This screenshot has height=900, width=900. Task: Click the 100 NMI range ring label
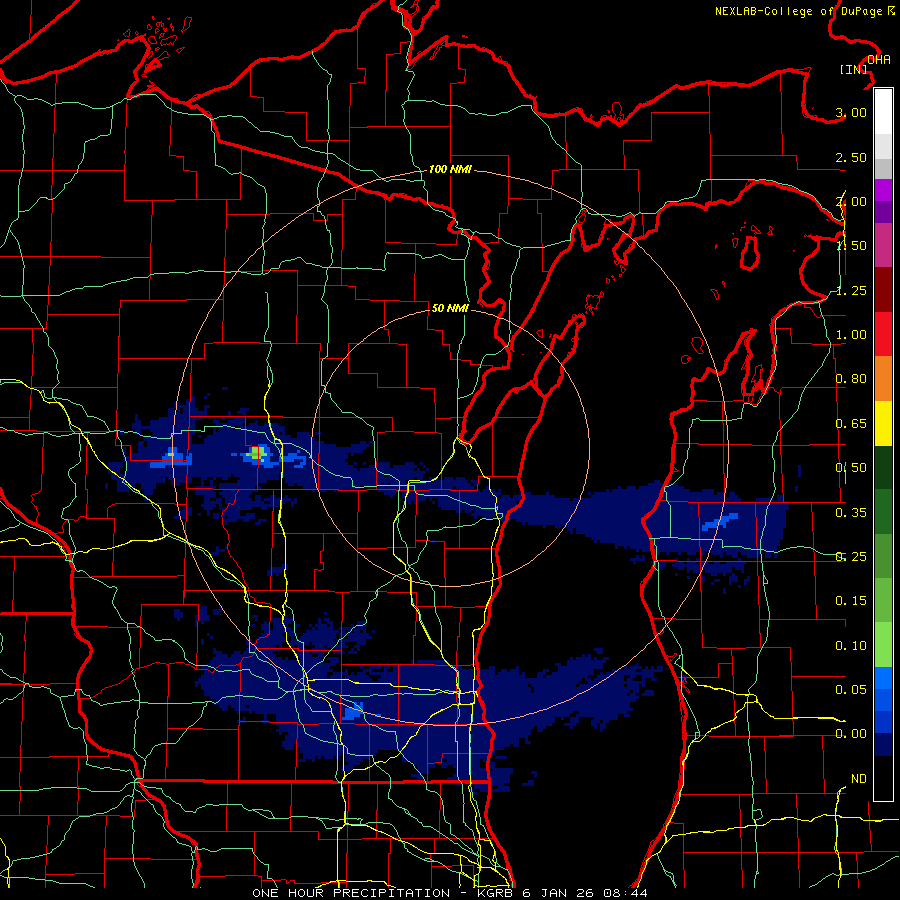pyautogui.click(x=451, y=169)
